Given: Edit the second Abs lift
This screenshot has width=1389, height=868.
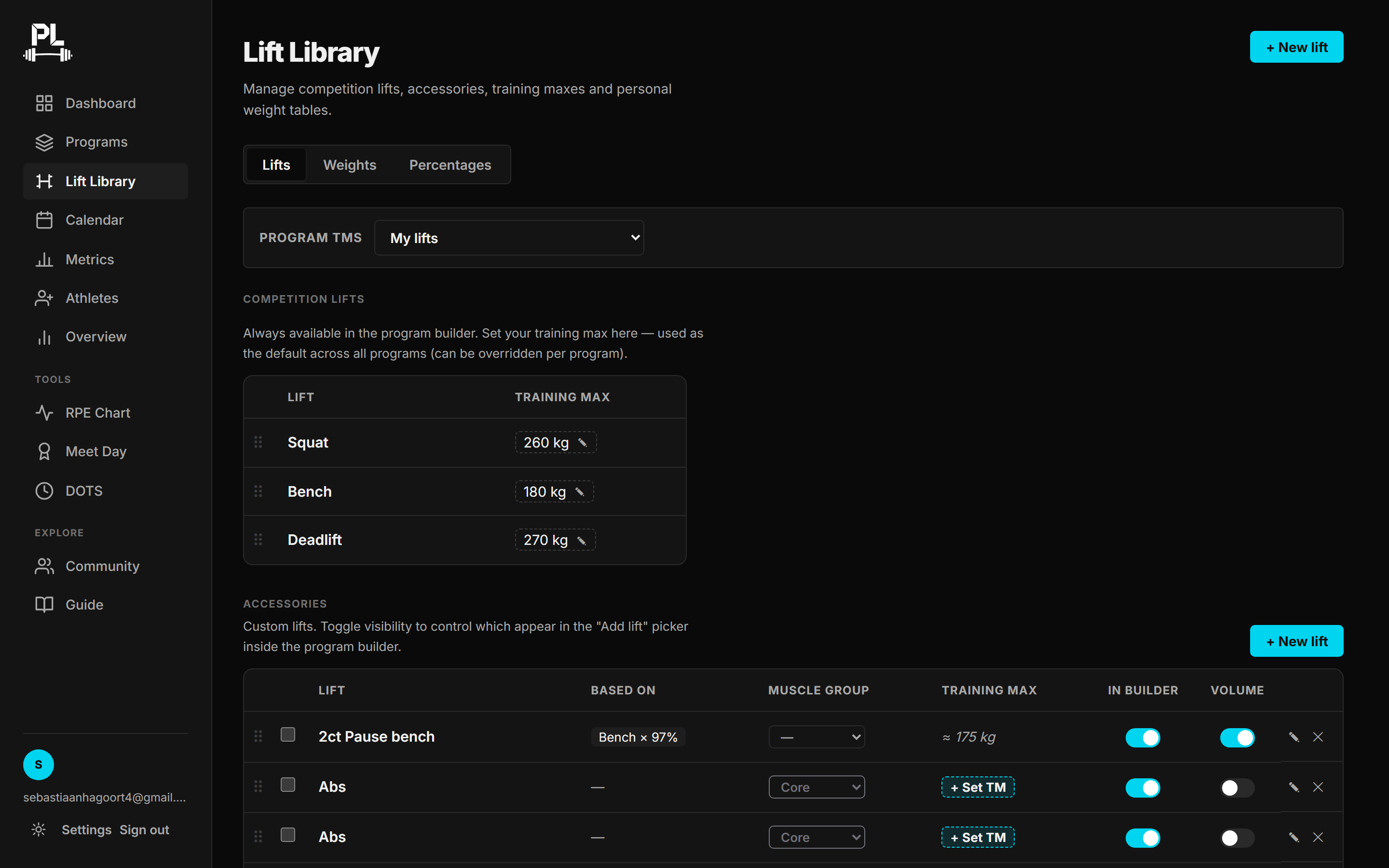Looking at the screenshot, I should coord(1294,838).
